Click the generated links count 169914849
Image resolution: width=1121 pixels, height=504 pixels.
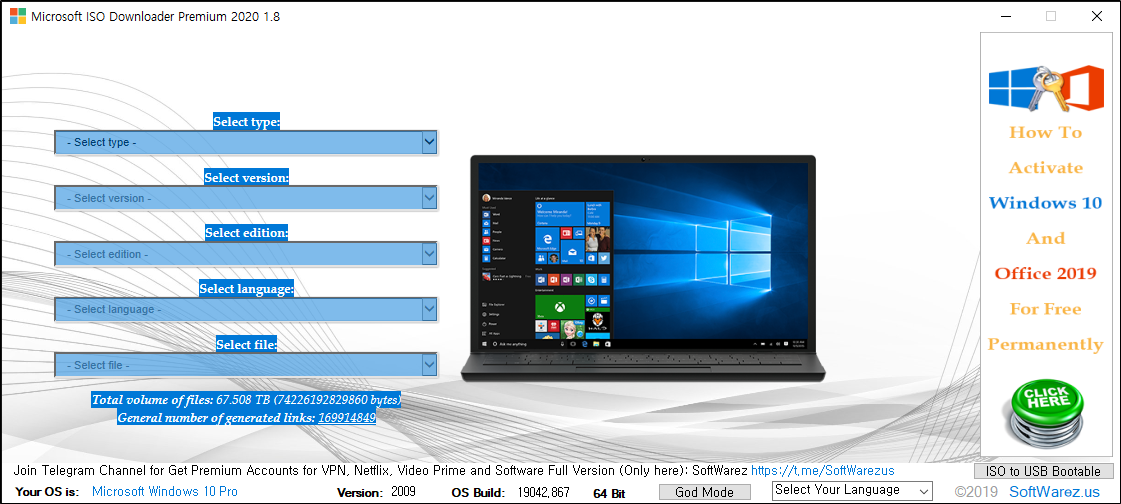coord(347,417)
